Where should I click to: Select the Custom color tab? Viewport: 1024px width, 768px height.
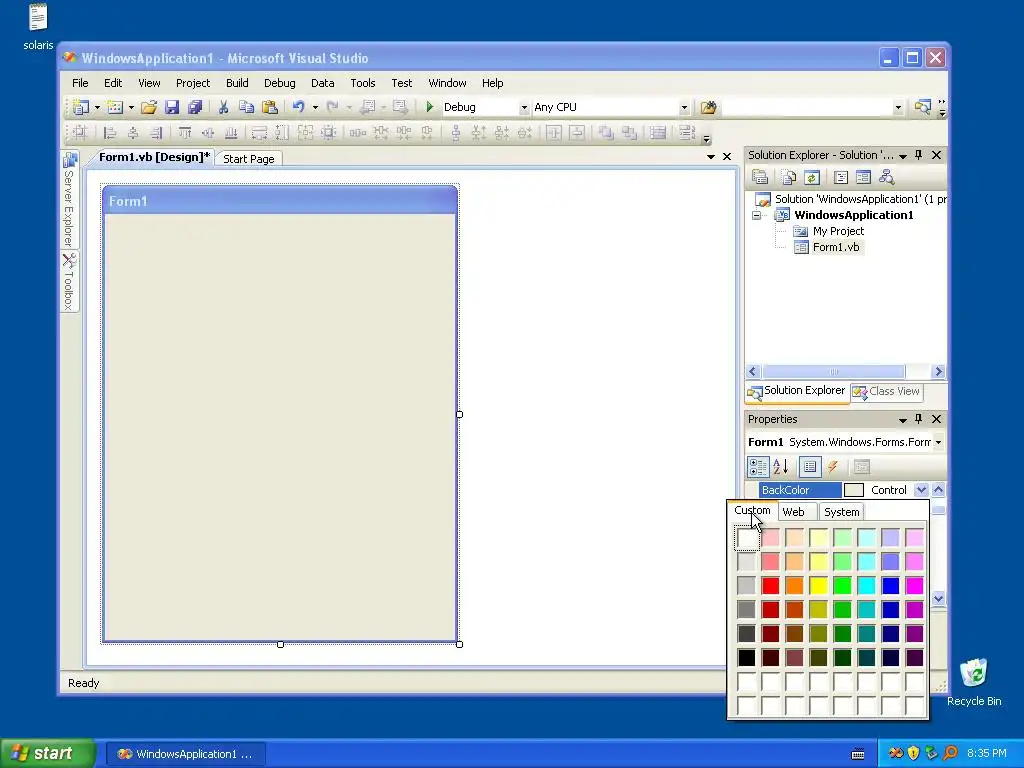pyautogui.click(x=752, y=511)
